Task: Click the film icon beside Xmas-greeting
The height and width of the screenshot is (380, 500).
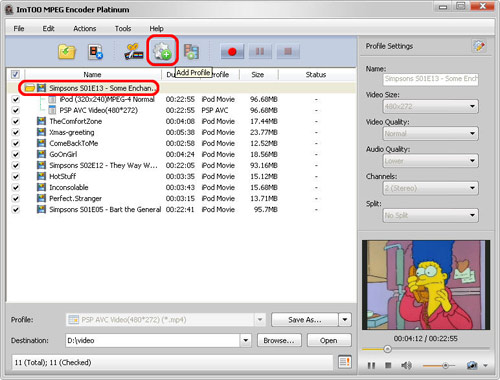Action: tap(41, 132)
